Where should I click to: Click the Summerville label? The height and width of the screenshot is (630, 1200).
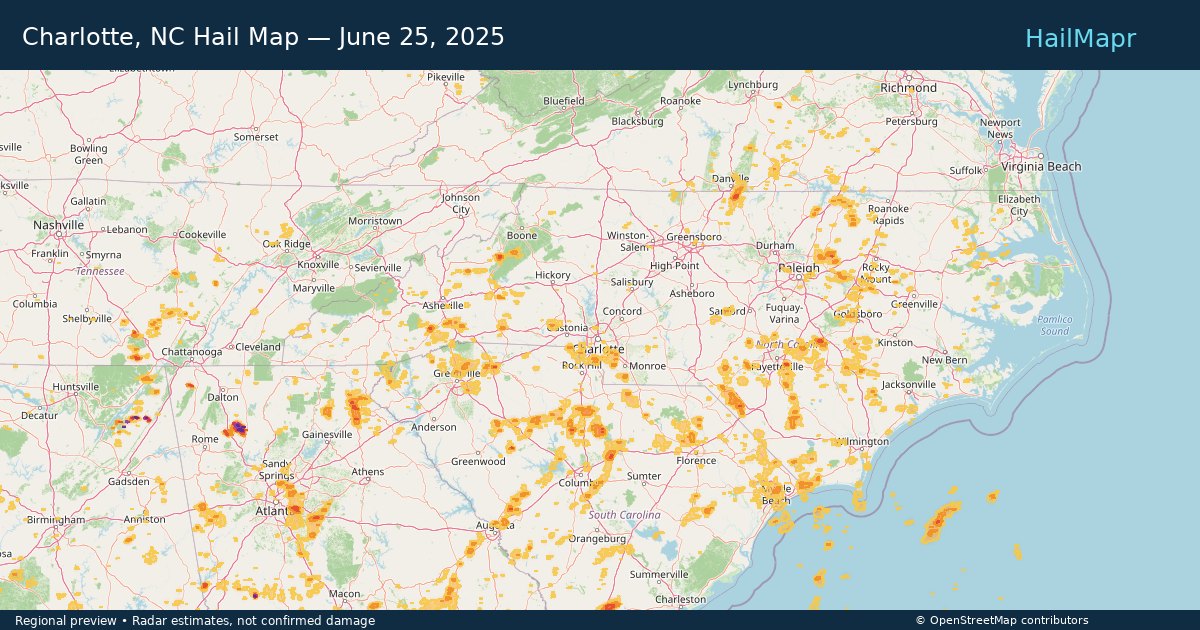pos(659,575)
